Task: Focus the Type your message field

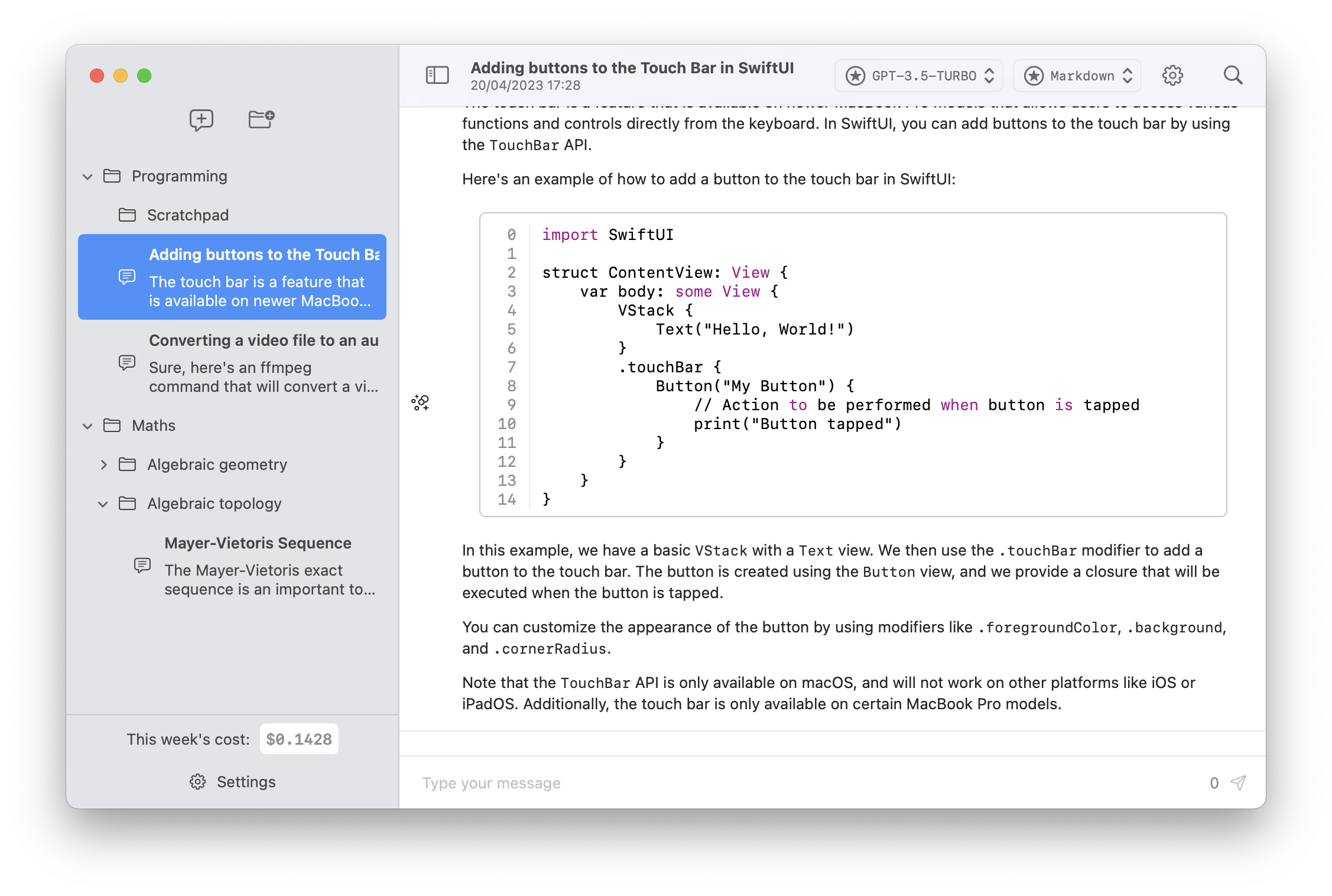Action: point(808,783)
